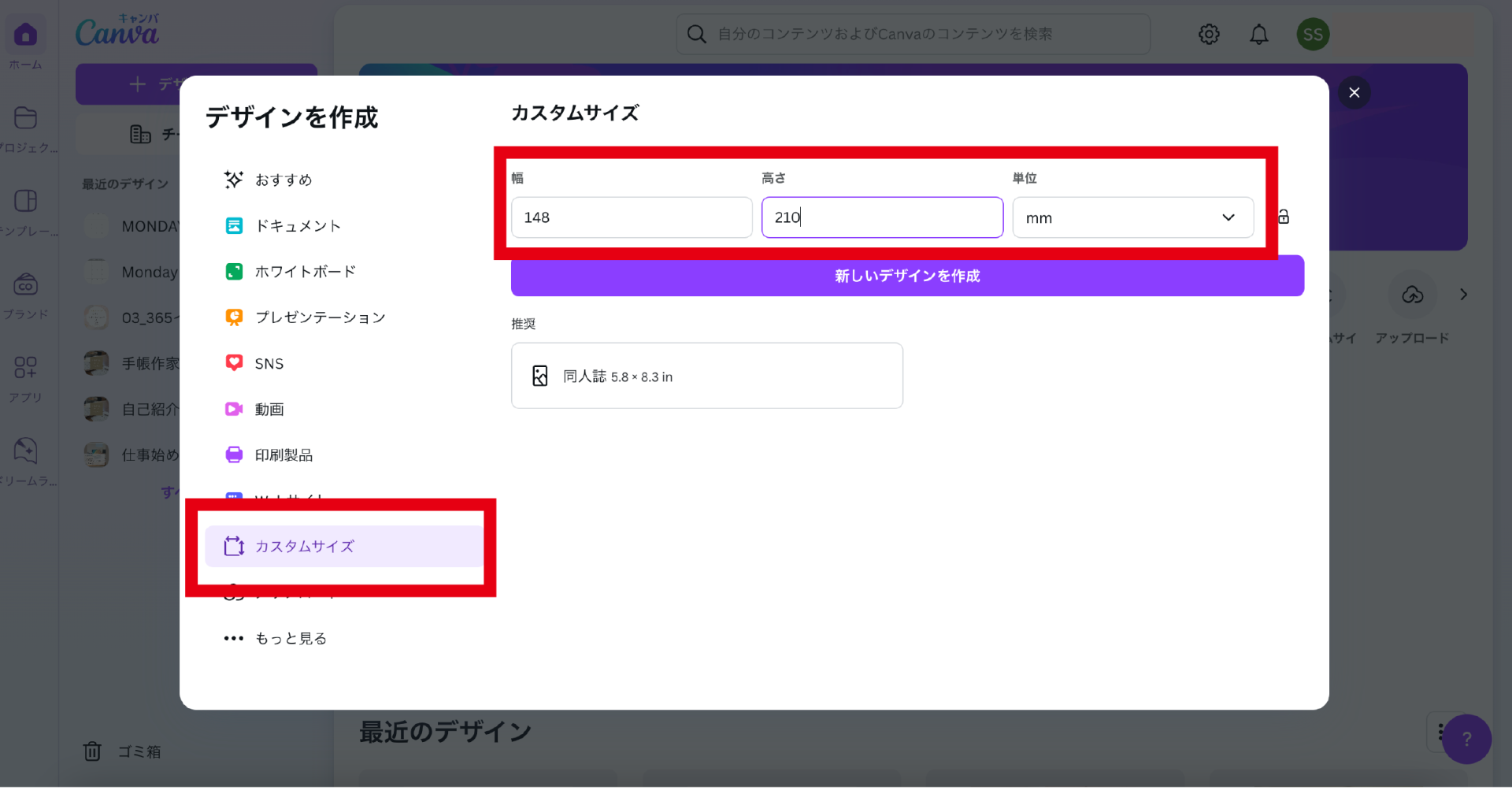This screenshot has width=1512, height=794.
Task: Select プレゼンテーション category
Action: [319, 317]
